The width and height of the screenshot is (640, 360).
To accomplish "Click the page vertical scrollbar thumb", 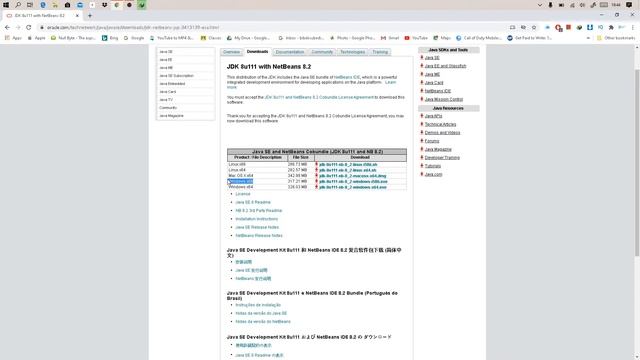I will 637,162.
